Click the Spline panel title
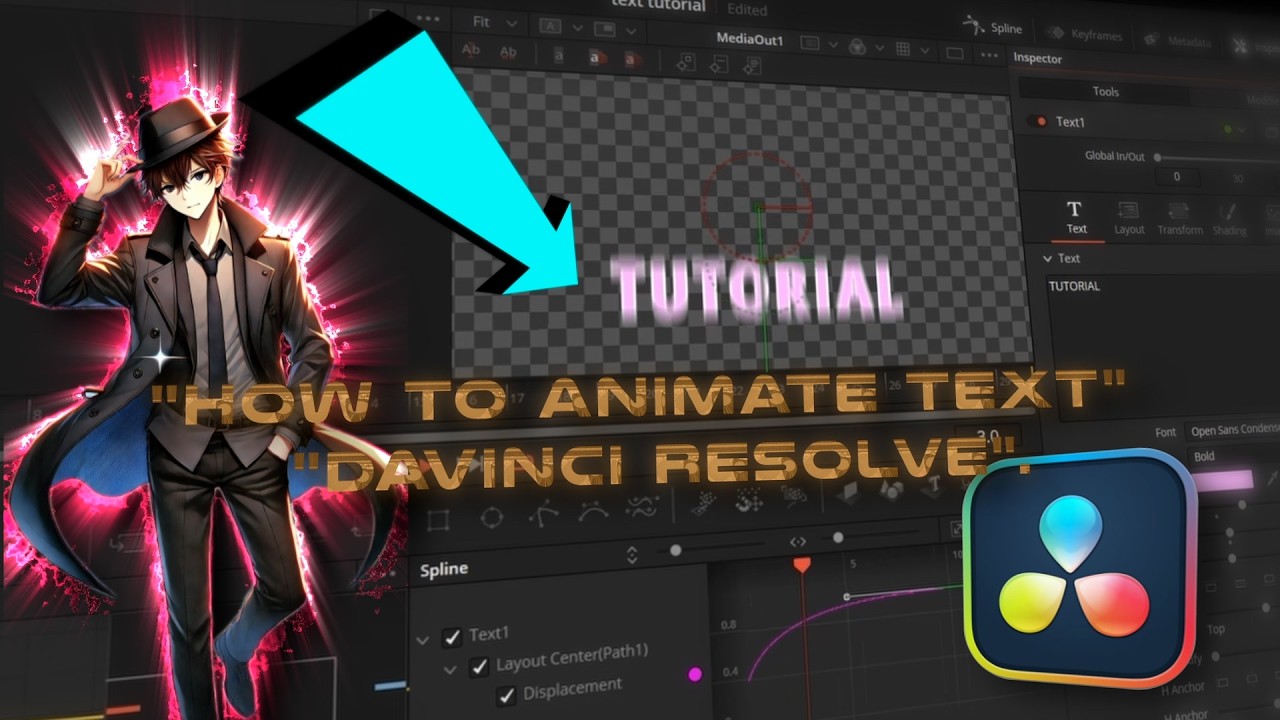 (x=444, y=569)
